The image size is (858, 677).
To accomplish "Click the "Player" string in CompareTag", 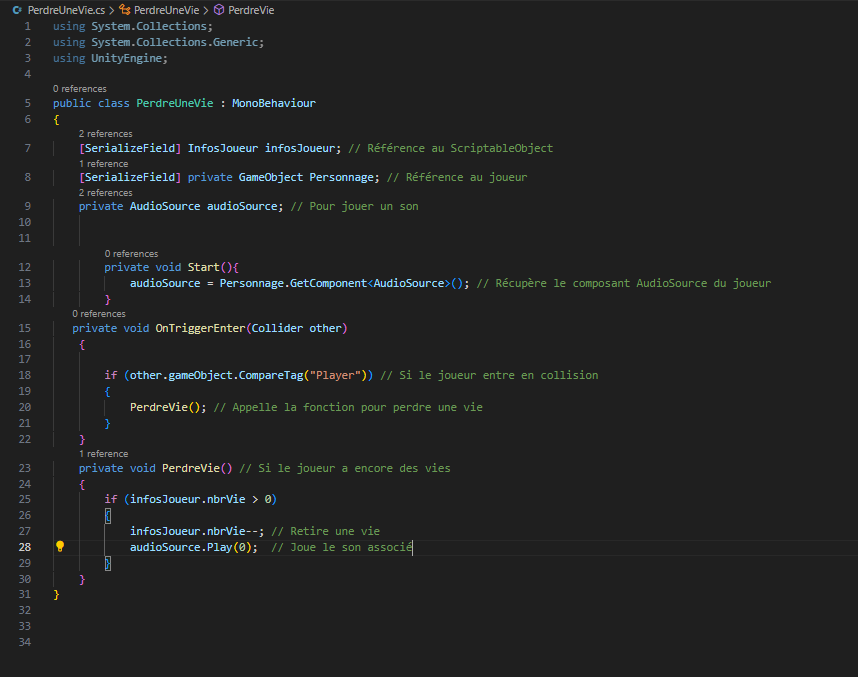I will [x=338, y=375].
